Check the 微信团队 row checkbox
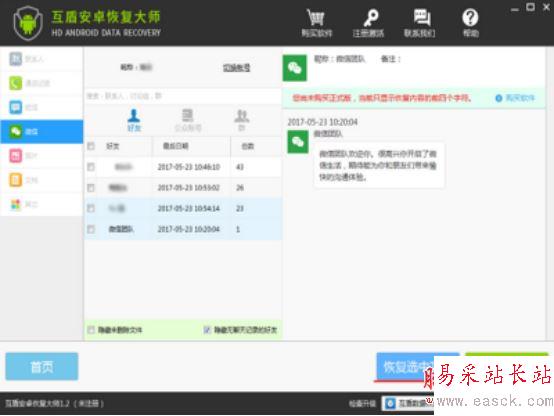This screenshot has width=554, height=416. pyautogui.click(x=91, y=229)
